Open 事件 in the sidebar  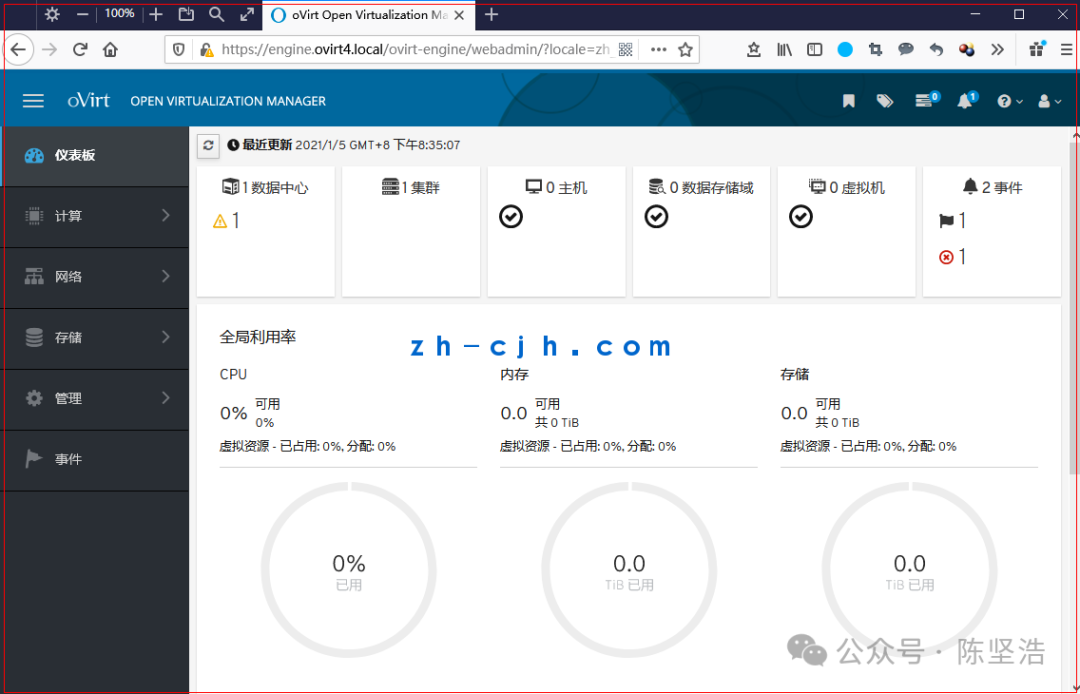[94, 459]
